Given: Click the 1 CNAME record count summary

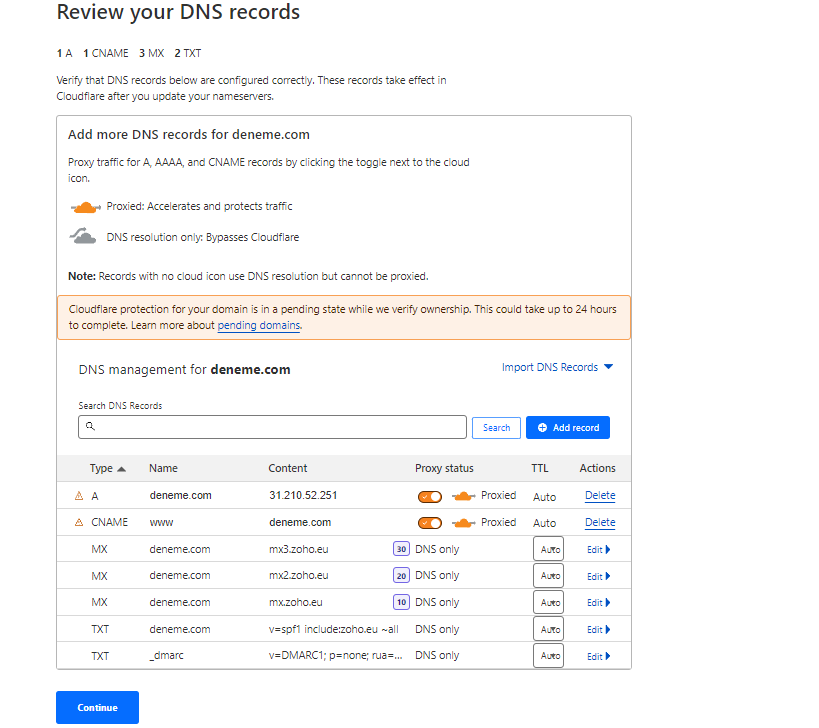Looking at the screenshot, I should (106, 53).
